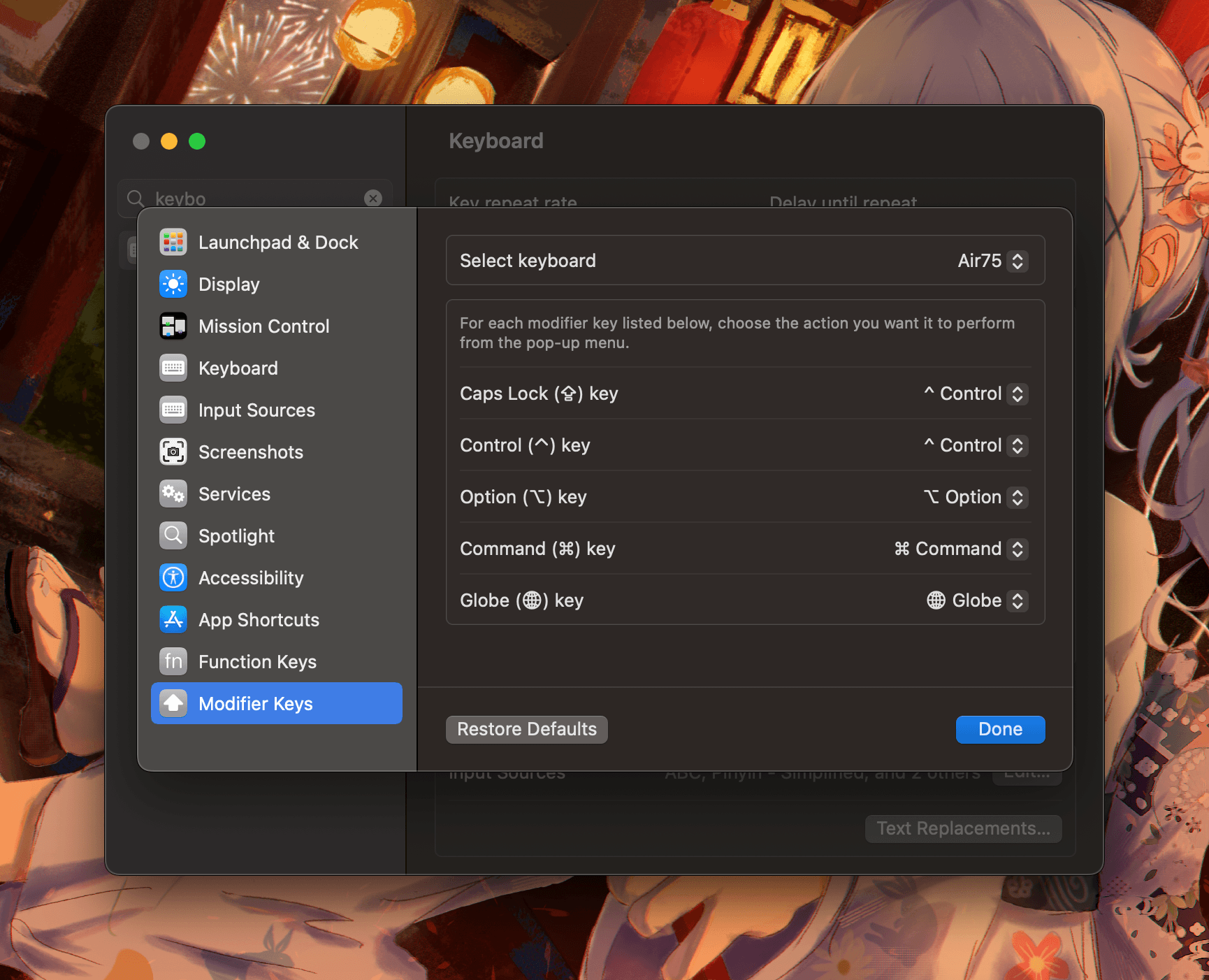This screenshot has height=980, width=1209.
Task: Click the Globe key label
Action: point(521,600)
